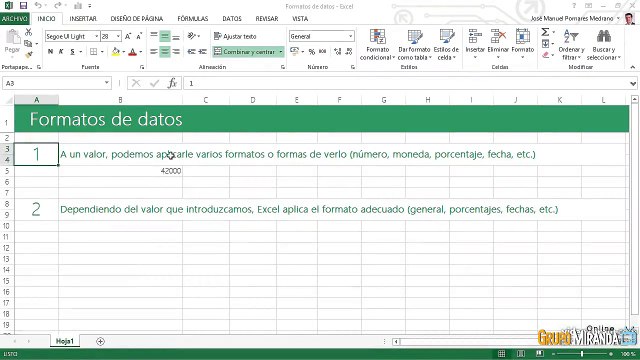
Task: Open Dar formato como tabla dropdown
Action: 414,44
